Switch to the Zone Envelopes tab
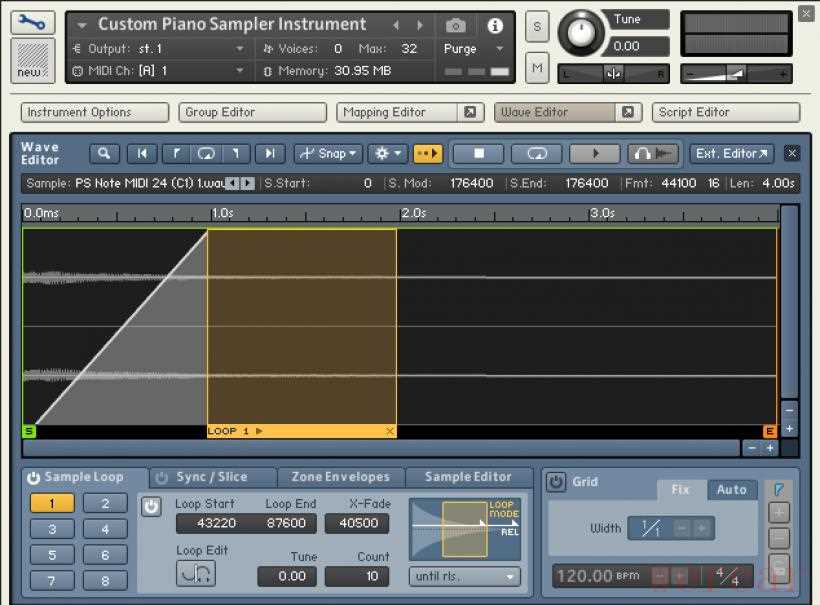 [x=340, y=478]
